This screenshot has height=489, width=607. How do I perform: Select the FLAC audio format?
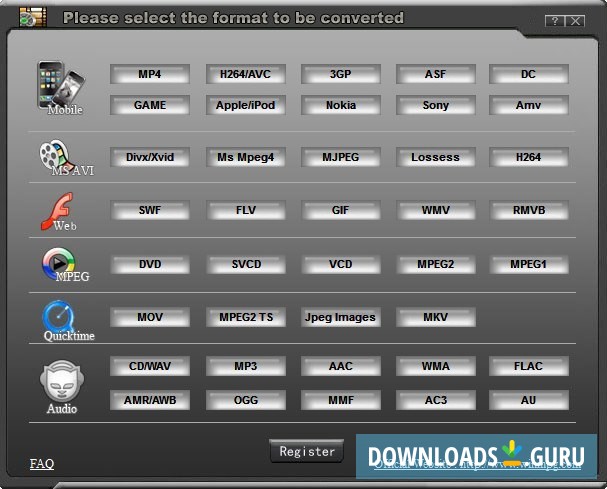(529, 366)
